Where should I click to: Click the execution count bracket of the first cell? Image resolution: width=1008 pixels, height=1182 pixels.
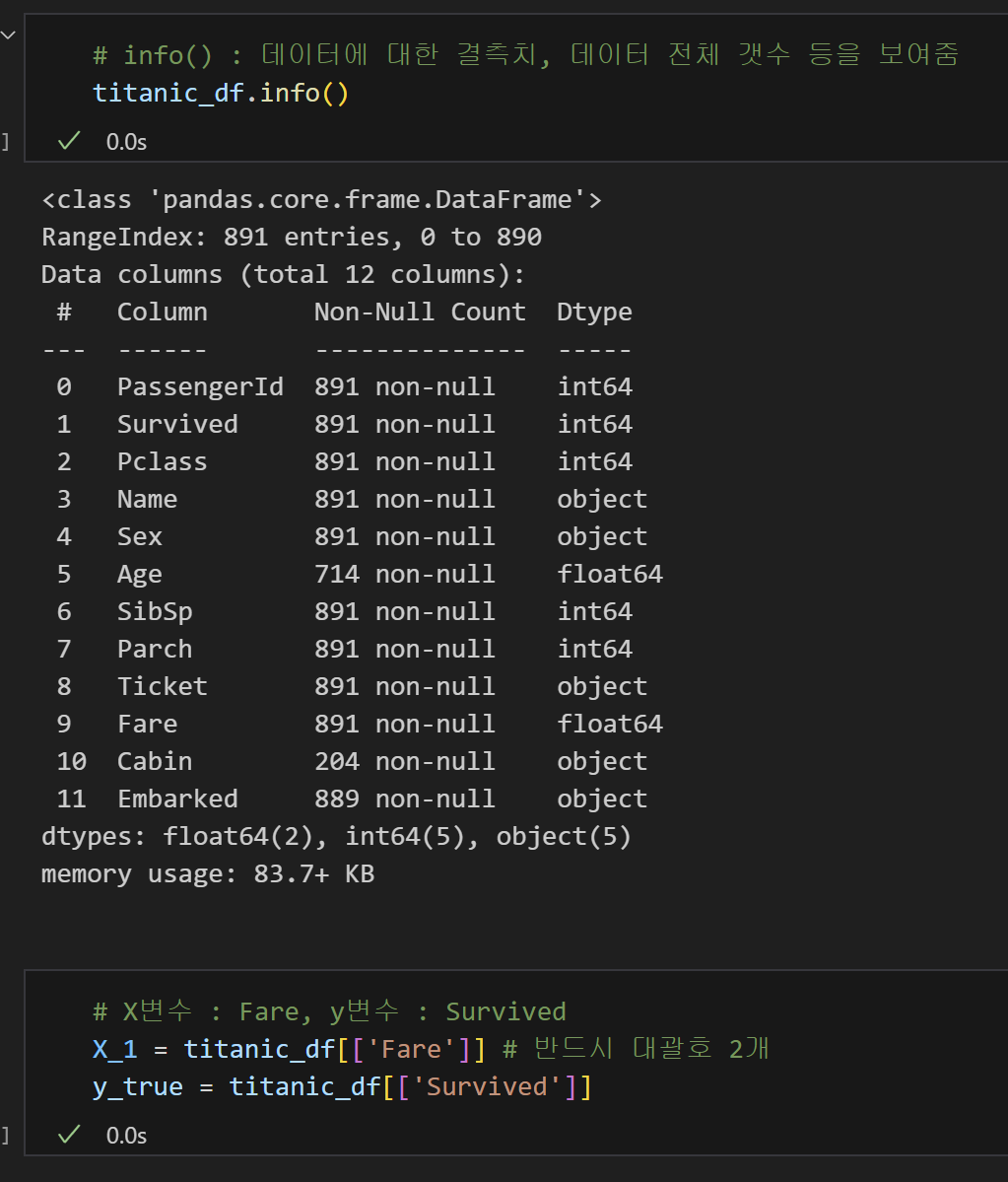click(x=5, y=142)
